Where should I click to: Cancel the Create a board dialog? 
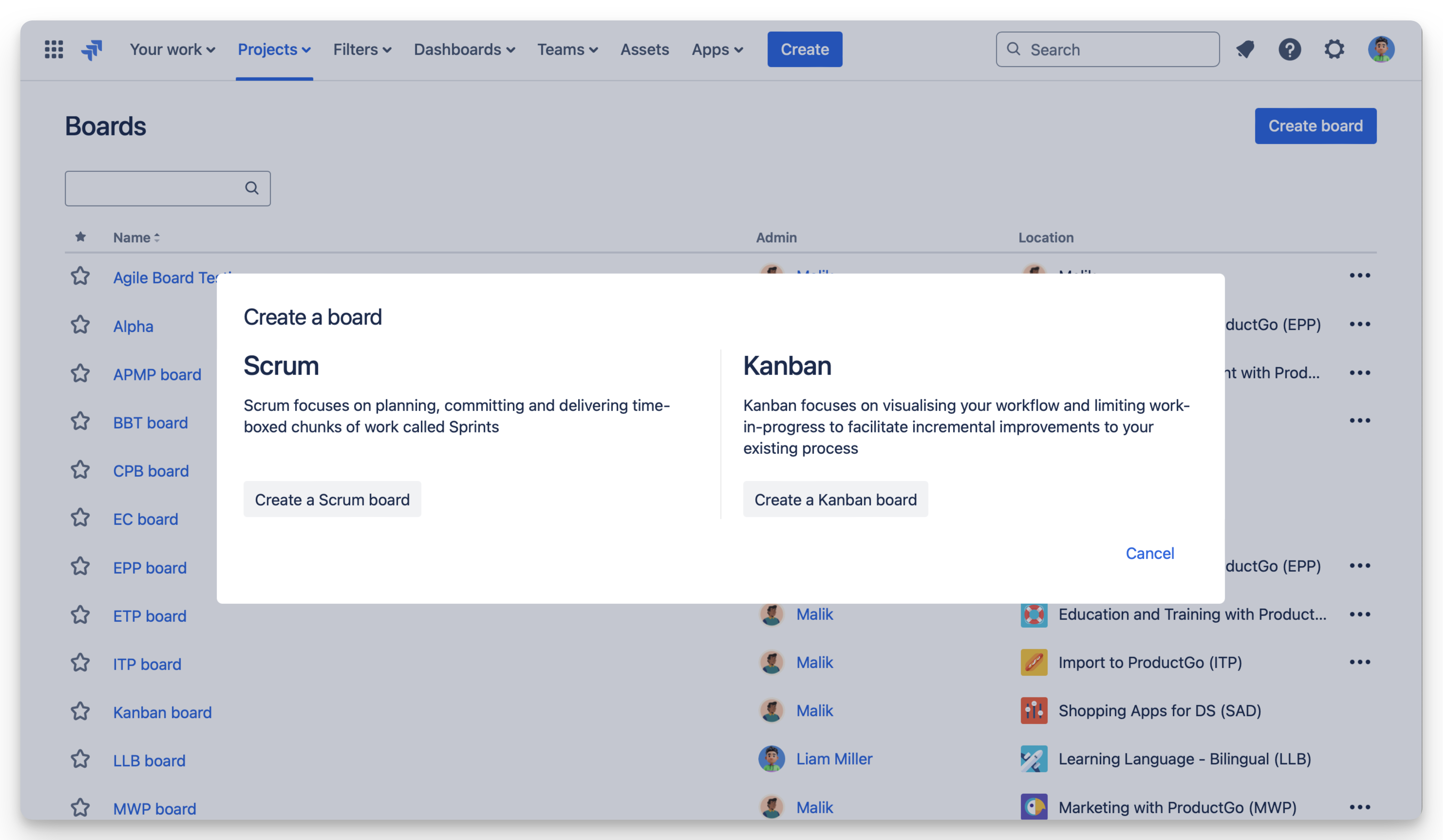pos(1150,553)
